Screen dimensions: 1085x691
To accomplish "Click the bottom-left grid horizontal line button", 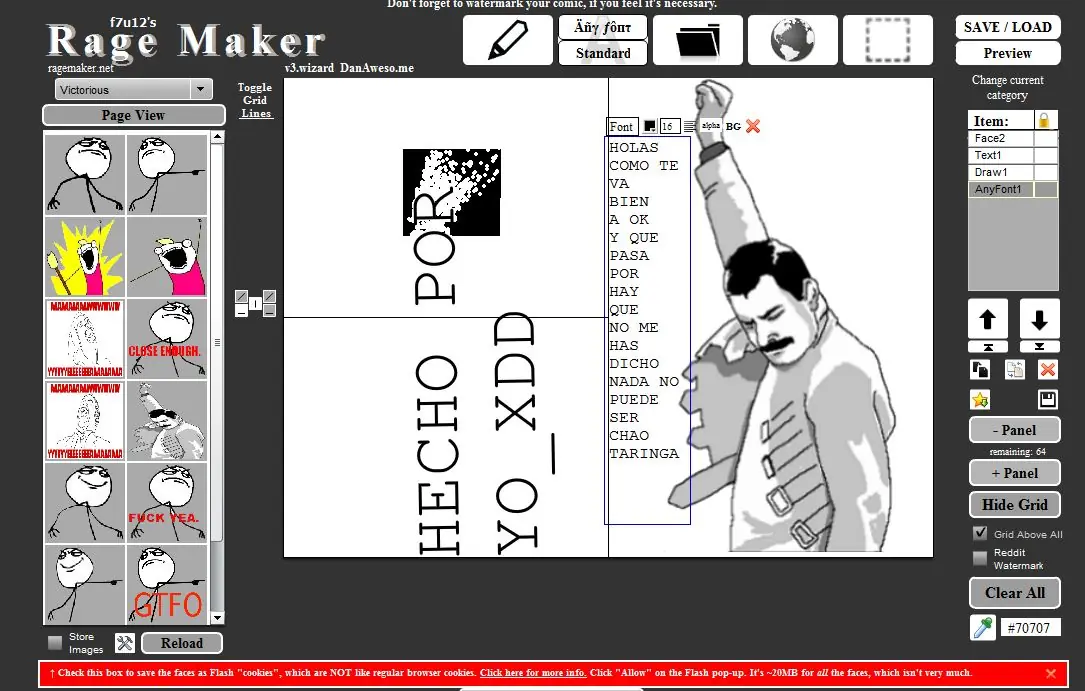I will [x=241, y=311].
